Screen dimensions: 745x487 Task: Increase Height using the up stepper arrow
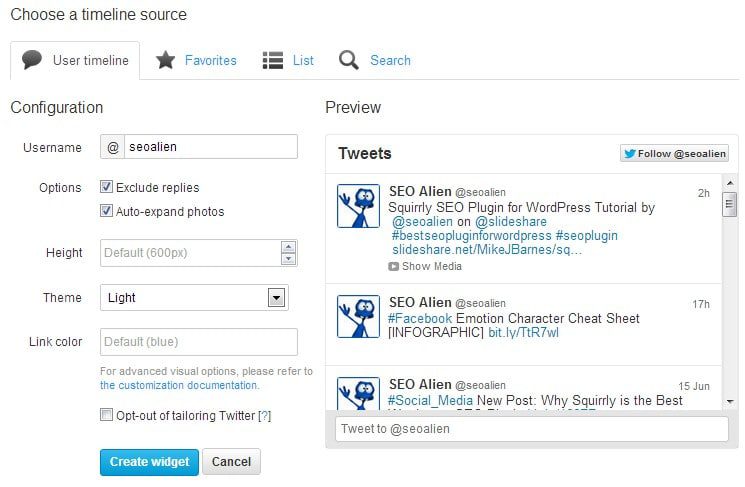click(288, 247)
